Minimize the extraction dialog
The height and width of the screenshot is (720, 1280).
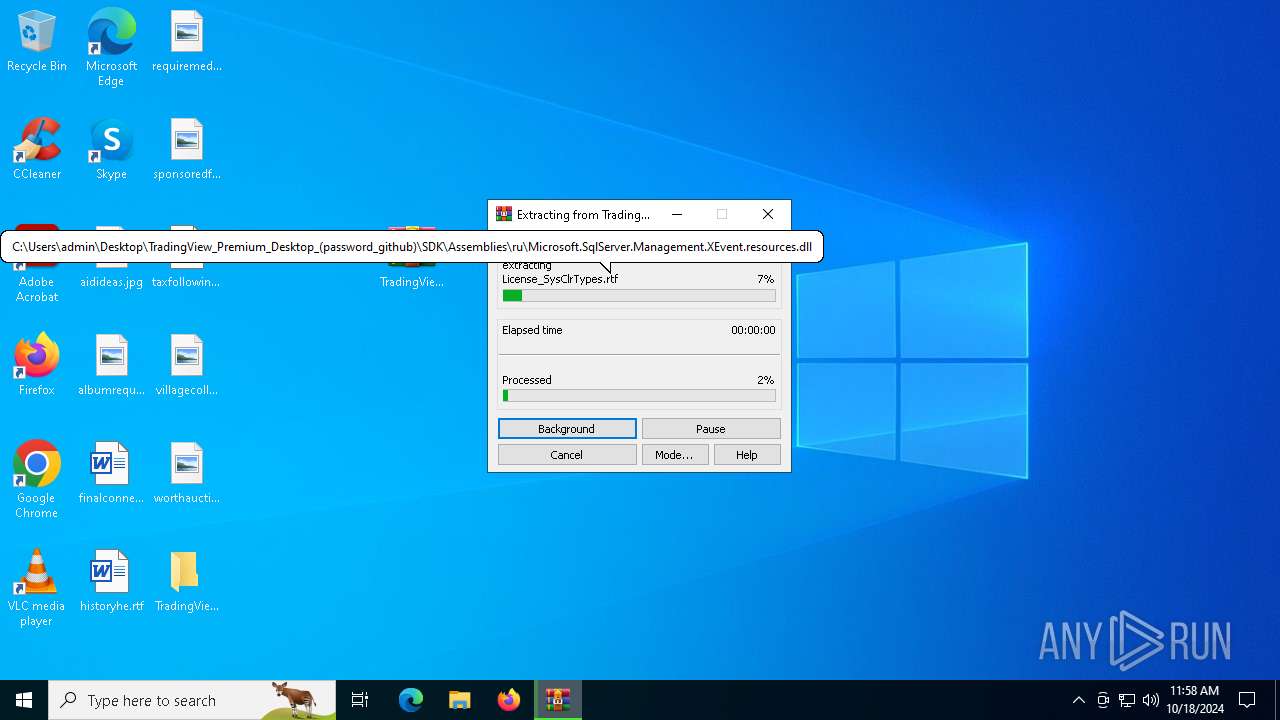click(x=677, y=214)
